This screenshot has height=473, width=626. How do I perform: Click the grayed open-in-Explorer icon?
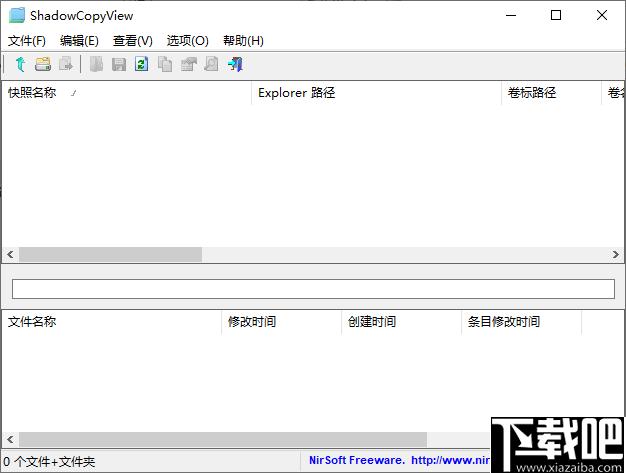96,64
